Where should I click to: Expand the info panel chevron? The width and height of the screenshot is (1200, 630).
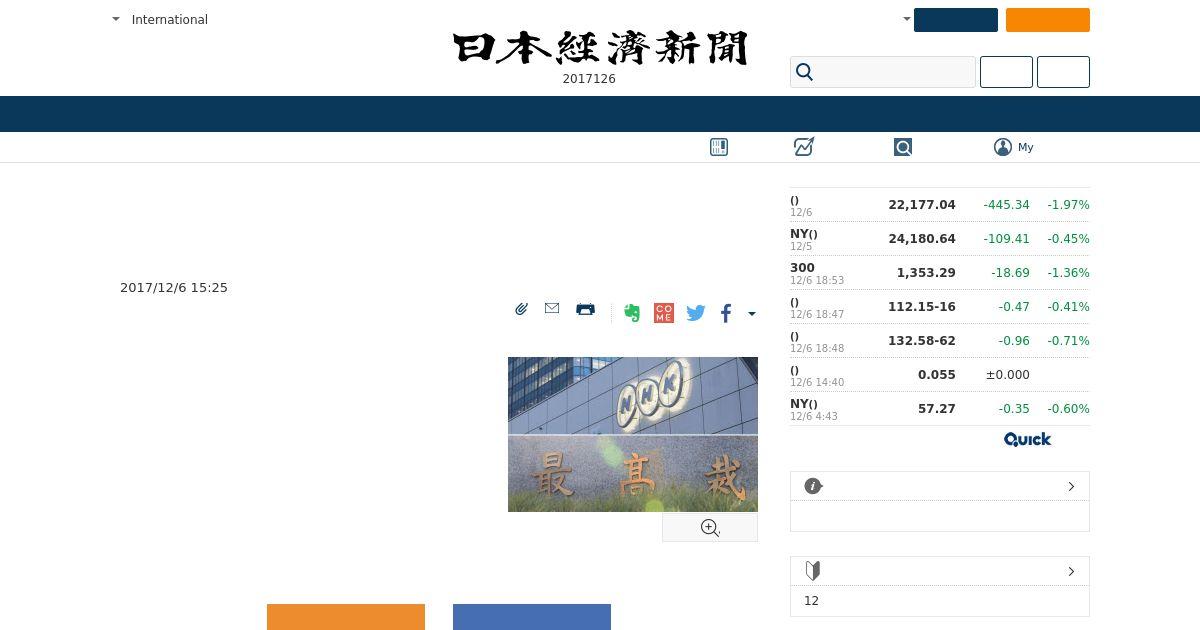(1071, 486)
